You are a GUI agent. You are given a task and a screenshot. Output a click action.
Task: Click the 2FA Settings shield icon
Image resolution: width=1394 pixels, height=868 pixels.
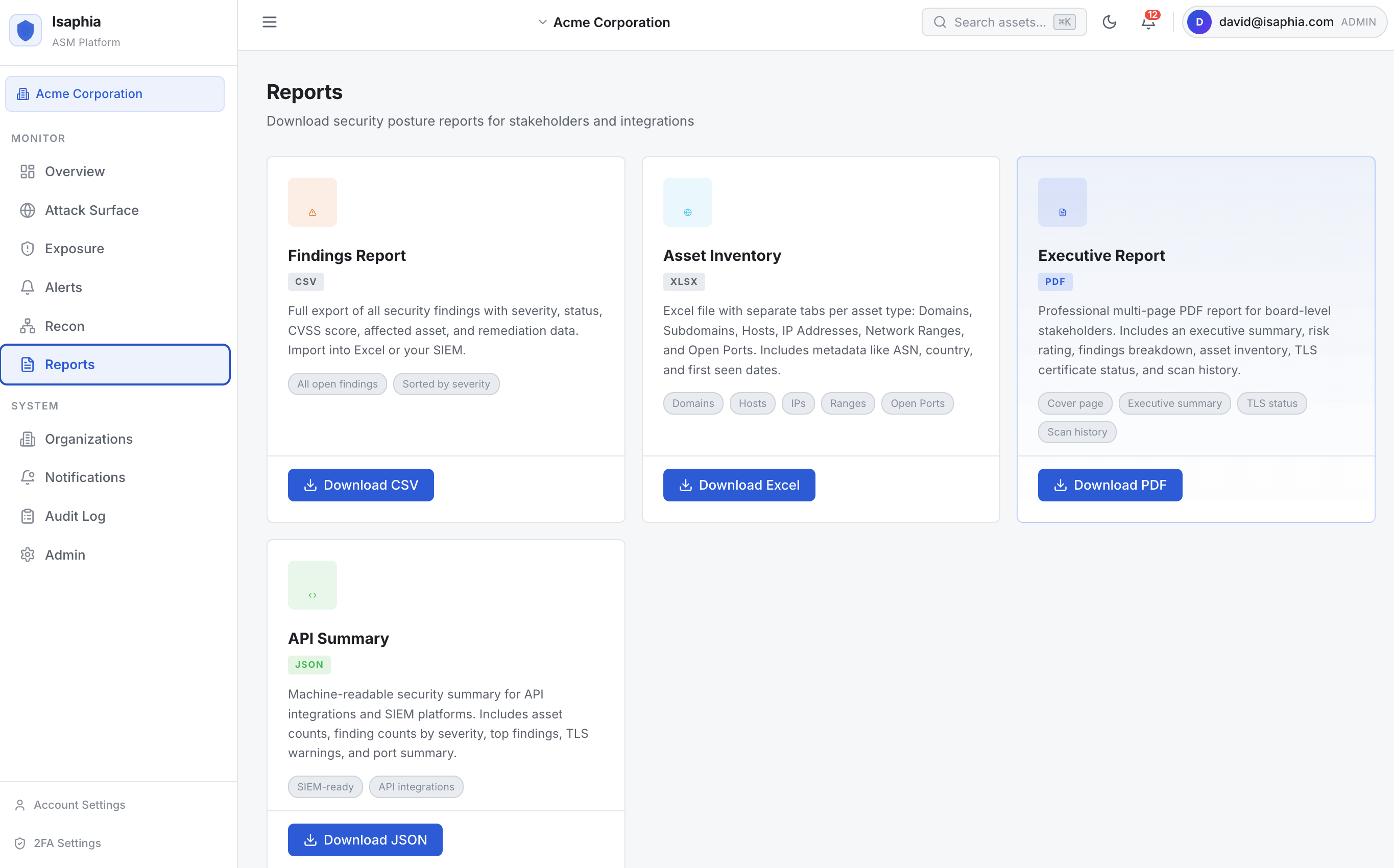20,843
